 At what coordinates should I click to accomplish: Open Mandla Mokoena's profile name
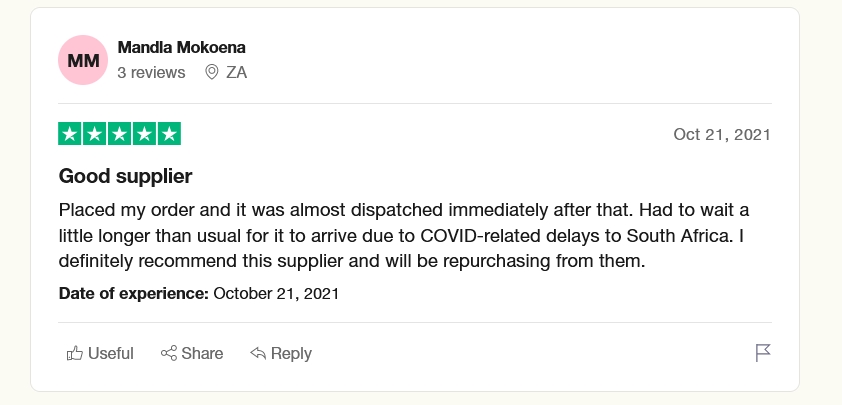click(182, 47)
